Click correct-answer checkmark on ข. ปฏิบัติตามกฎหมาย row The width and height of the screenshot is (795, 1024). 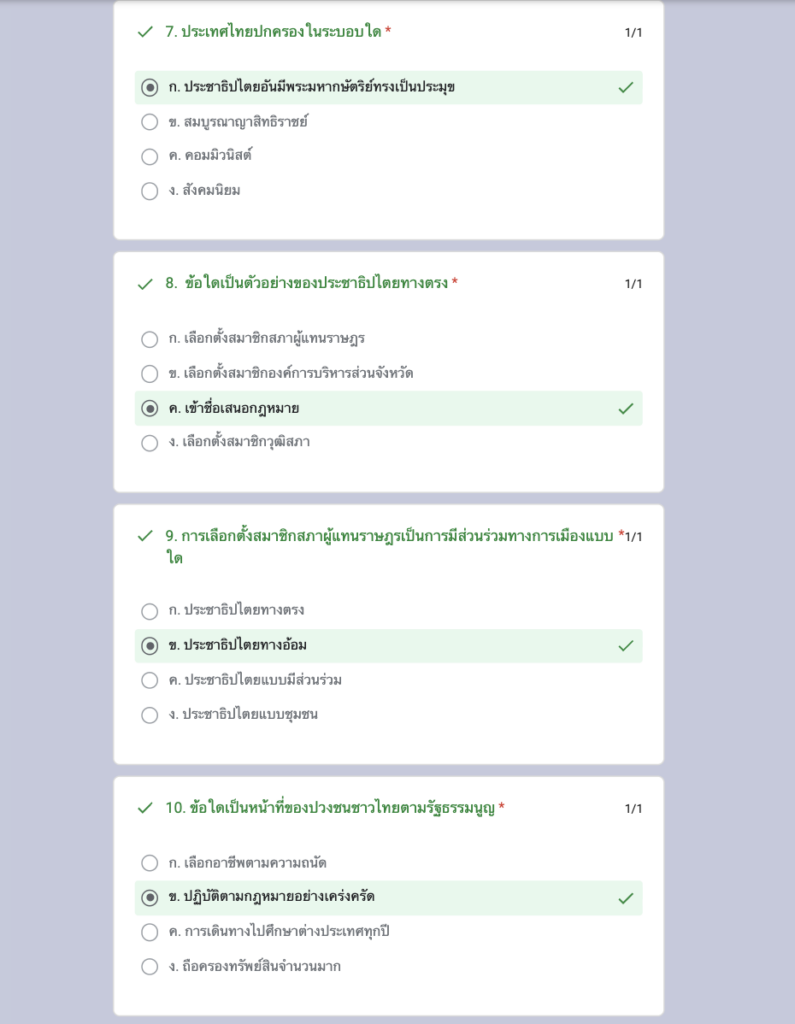626,899
